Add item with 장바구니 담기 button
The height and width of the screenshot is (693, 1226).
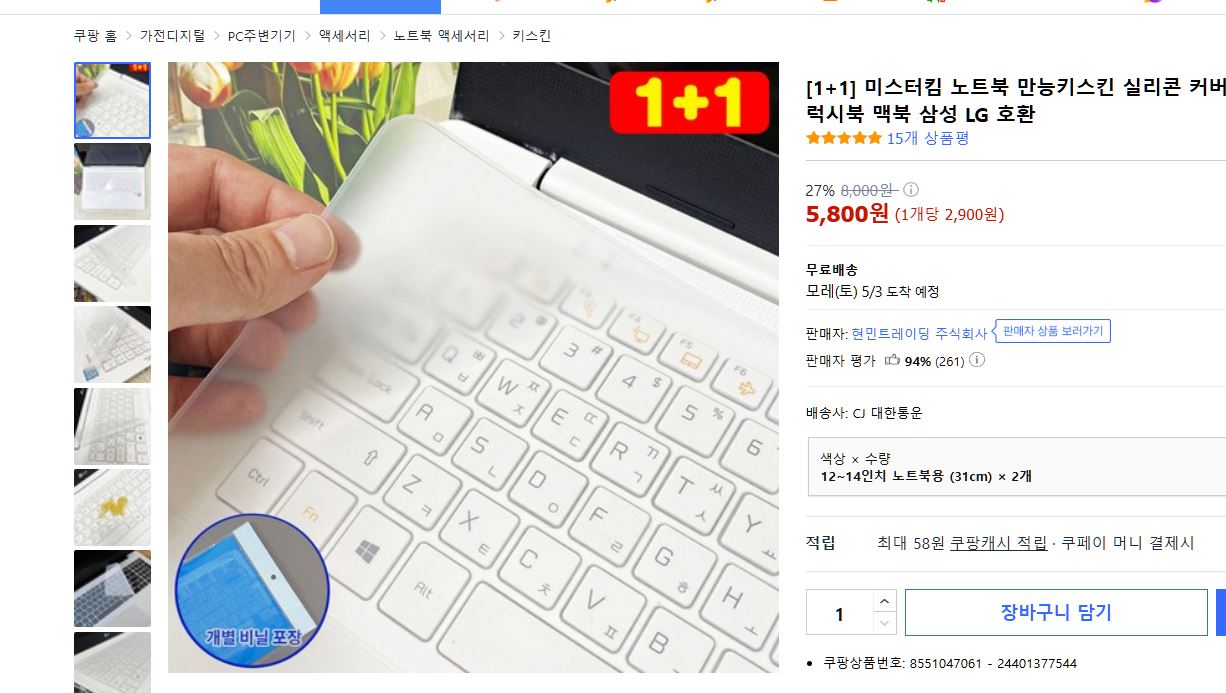pos(1056,612)
